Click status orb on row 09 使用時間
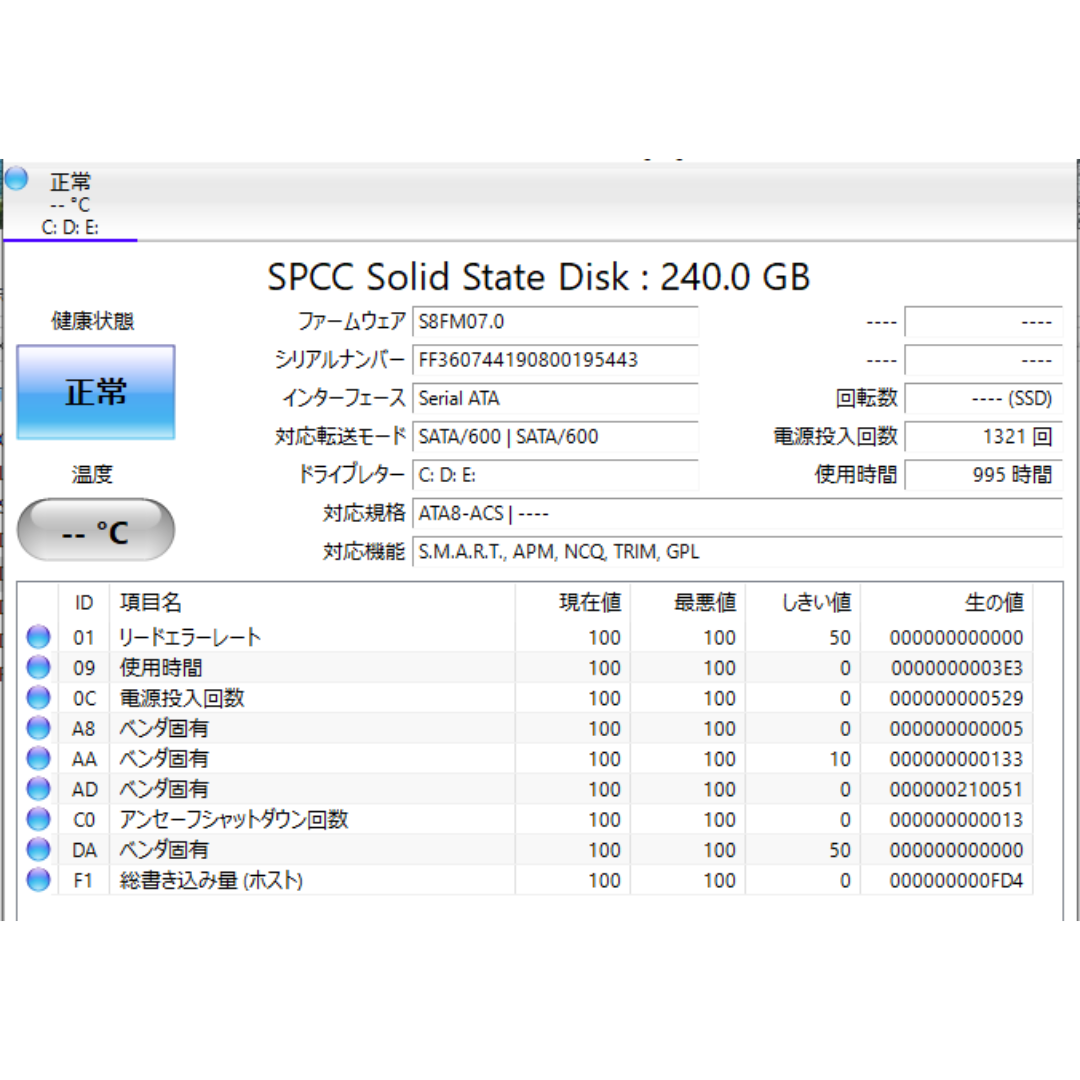This screenshot has width=1080, height=1080. point(39,667)
